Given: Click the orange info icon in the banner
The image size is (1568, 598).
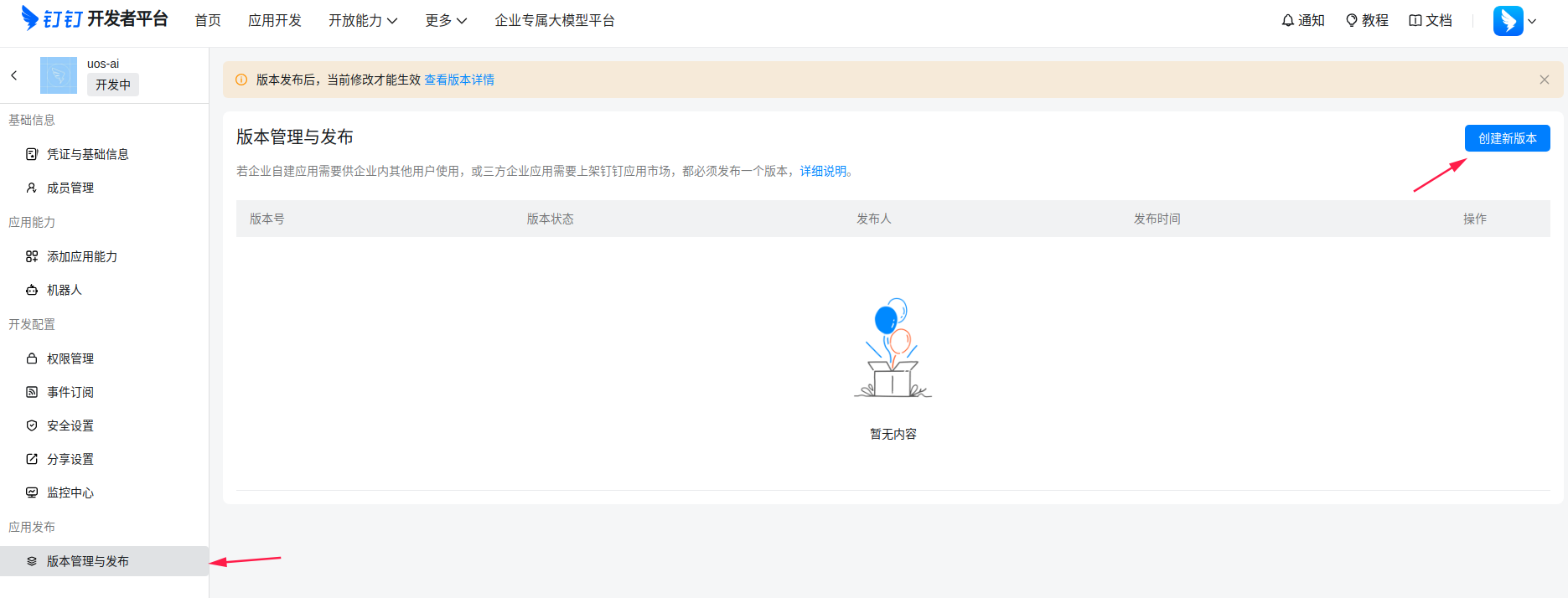Looking at the screenshot, I should click(x=241, y=80).
